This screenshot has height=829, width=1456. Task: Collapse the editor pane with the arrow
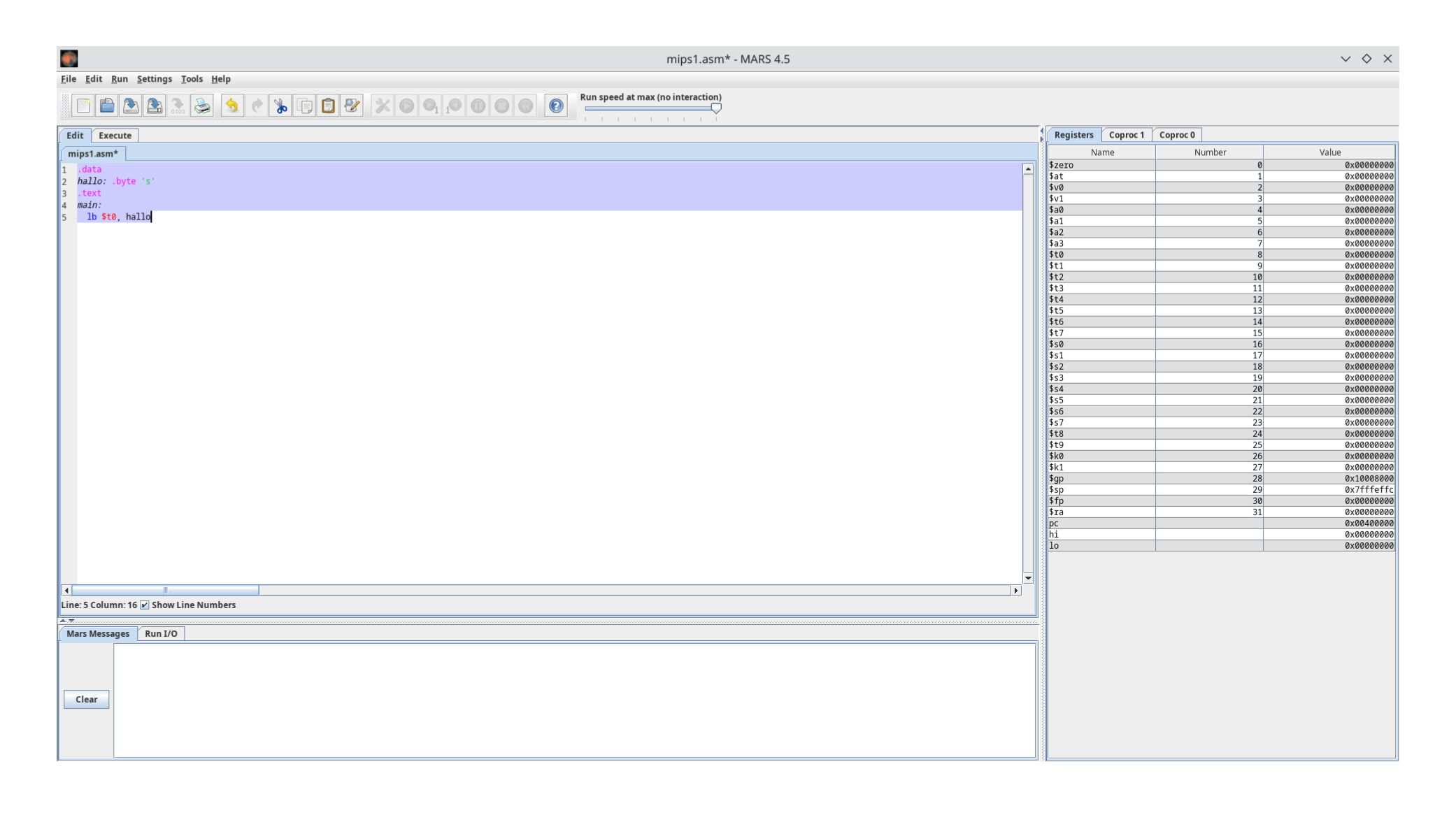pyautogui.click(x=64, y=619)
